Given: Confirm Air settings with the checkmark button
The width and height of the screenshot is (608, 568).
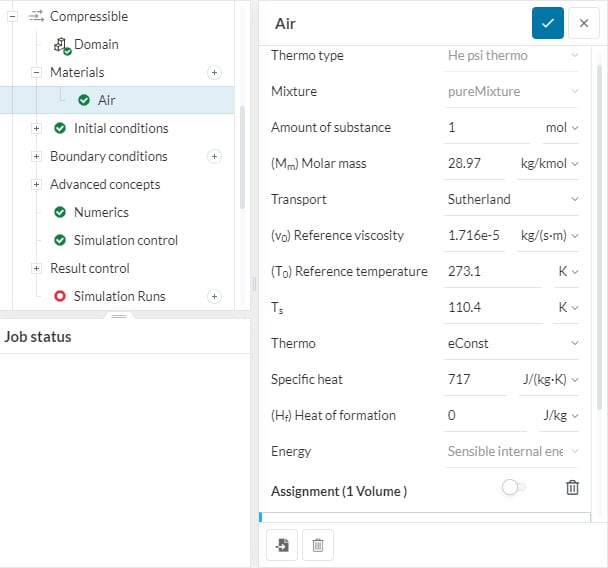Looking at the screenshot, I should click(547, 23).
